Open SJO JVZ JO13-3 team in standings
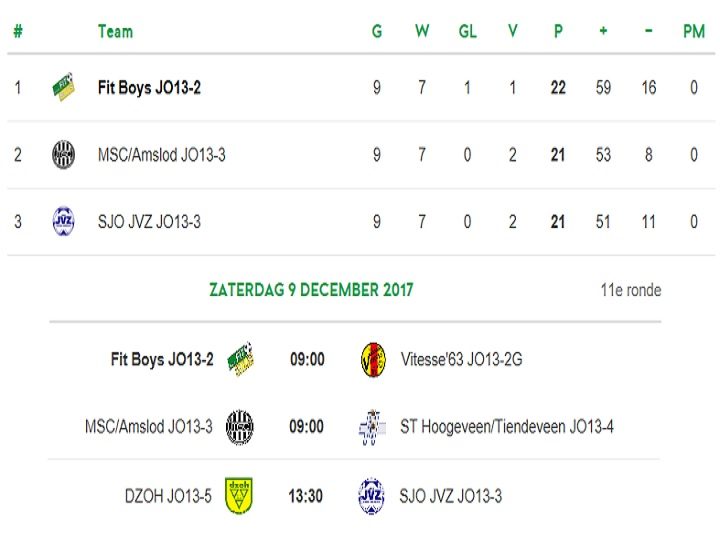The width and height of the screenshot is (720, 540). 149,222
